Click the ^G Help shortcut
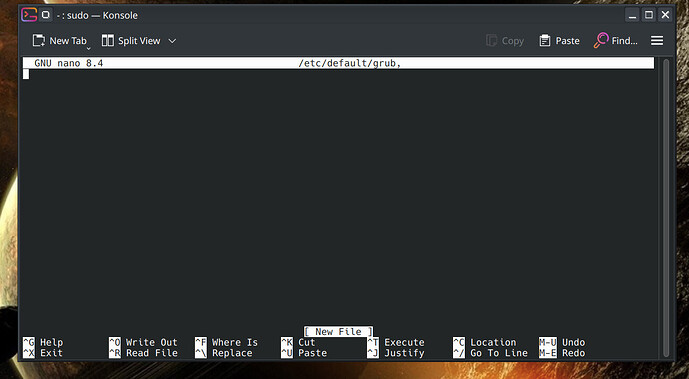Image resolution: width=689 pixels, height=379 pixels. (x=43, y=342)
